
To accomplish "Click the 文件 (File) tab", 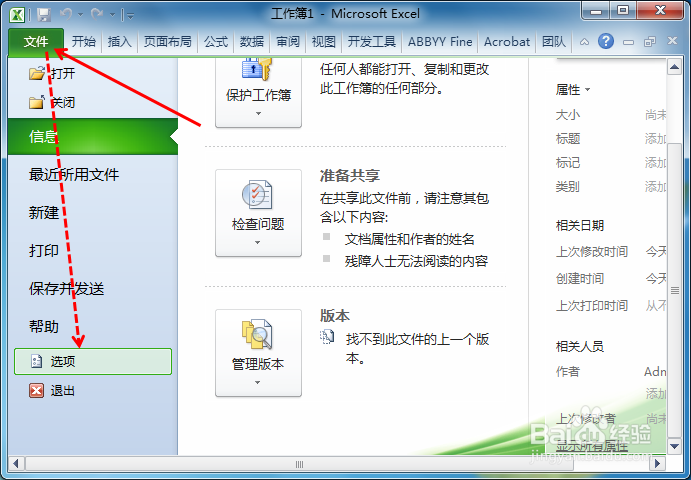I will click(x=36, y=42).
